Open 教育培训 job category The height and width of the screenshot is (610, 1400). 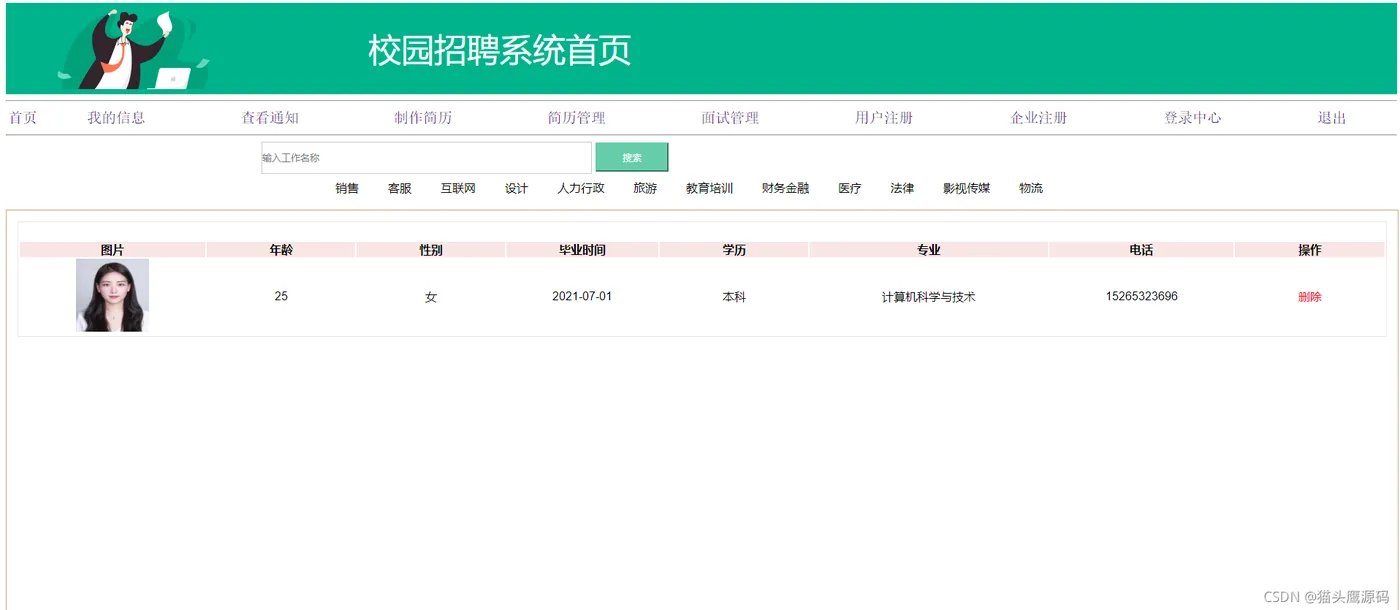pos(710,188)
